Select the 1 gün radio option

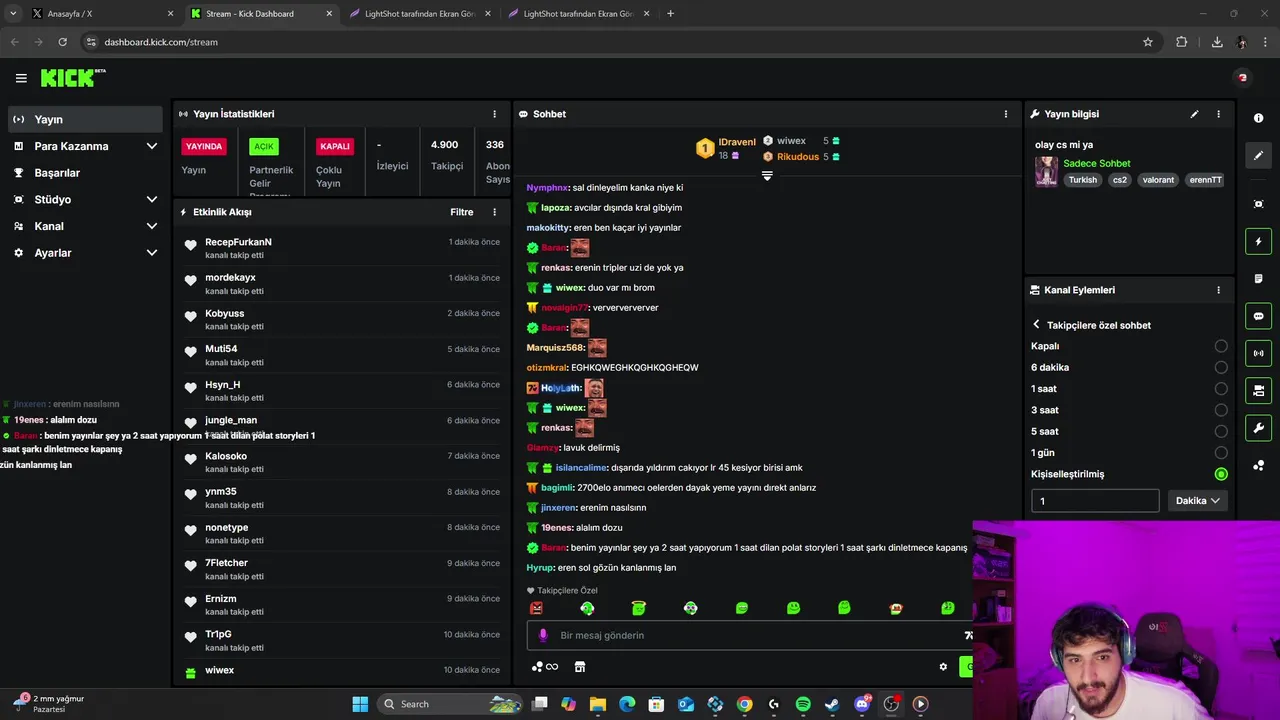pos(1221,453)
